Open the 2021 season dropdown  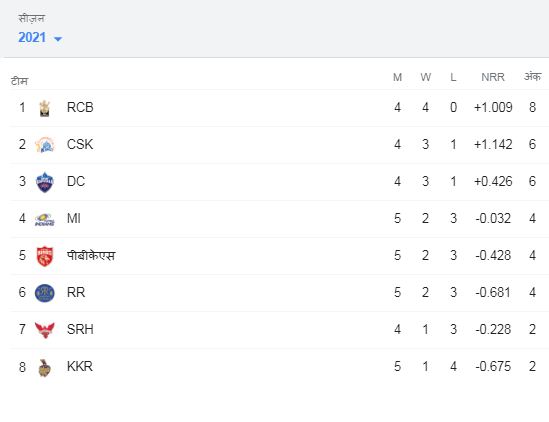coord(40,37)
